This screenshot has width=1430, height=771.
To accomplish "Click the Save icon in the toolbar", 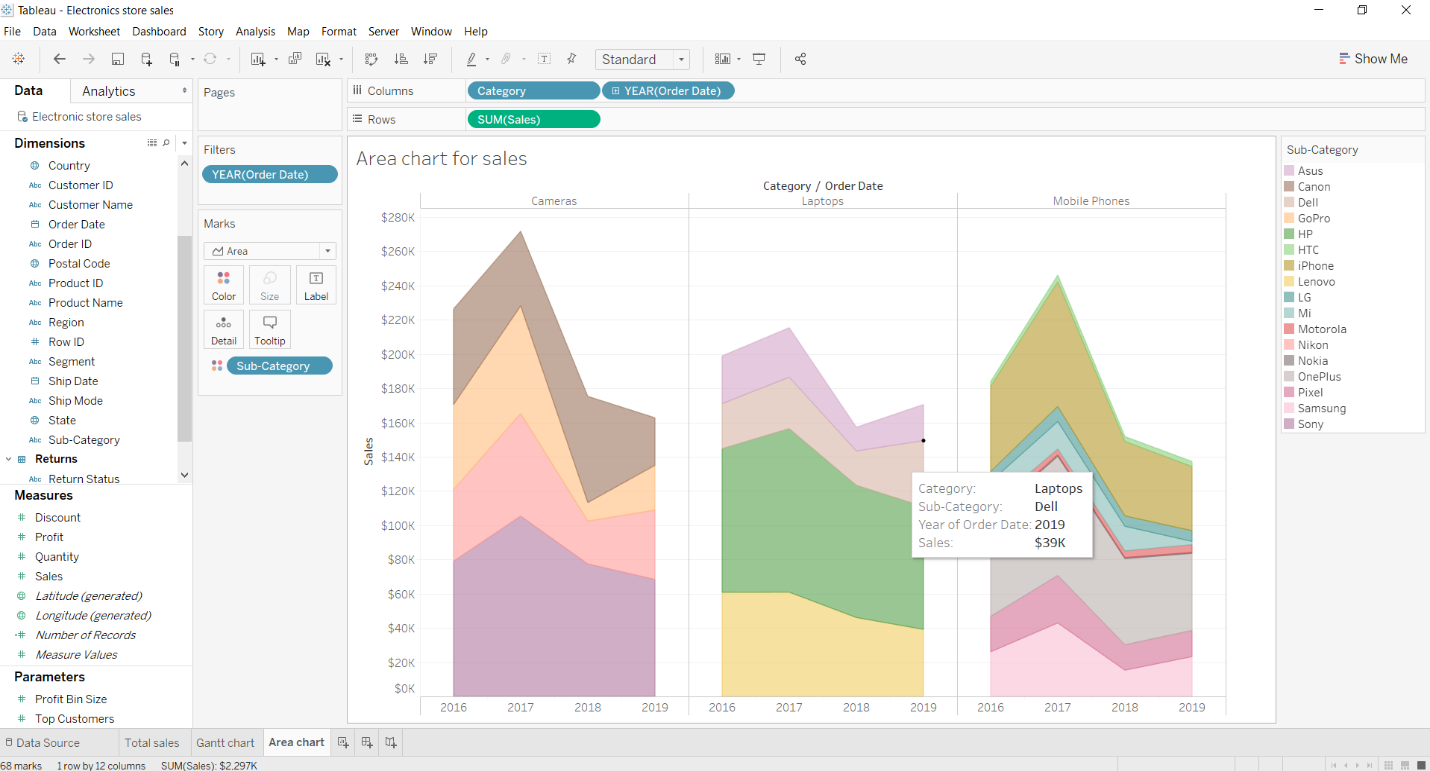I will (x=118, y=59).
